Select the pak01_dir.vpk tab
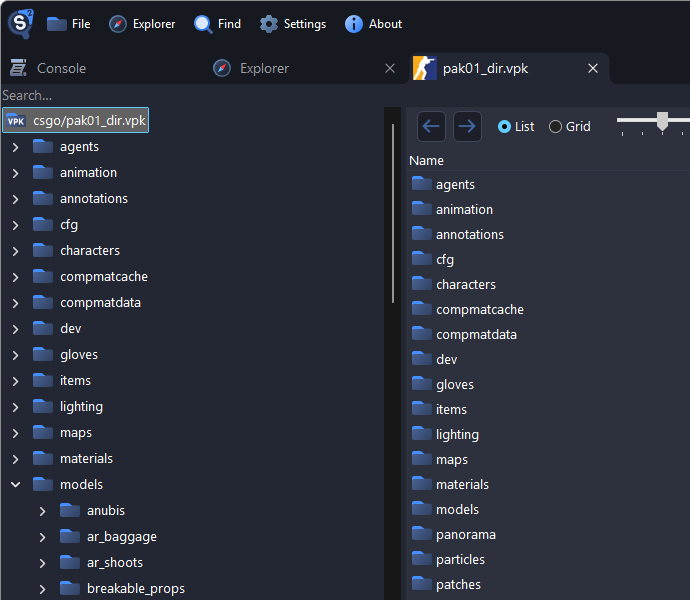The image size is (690, 600). tap(485, 68)
